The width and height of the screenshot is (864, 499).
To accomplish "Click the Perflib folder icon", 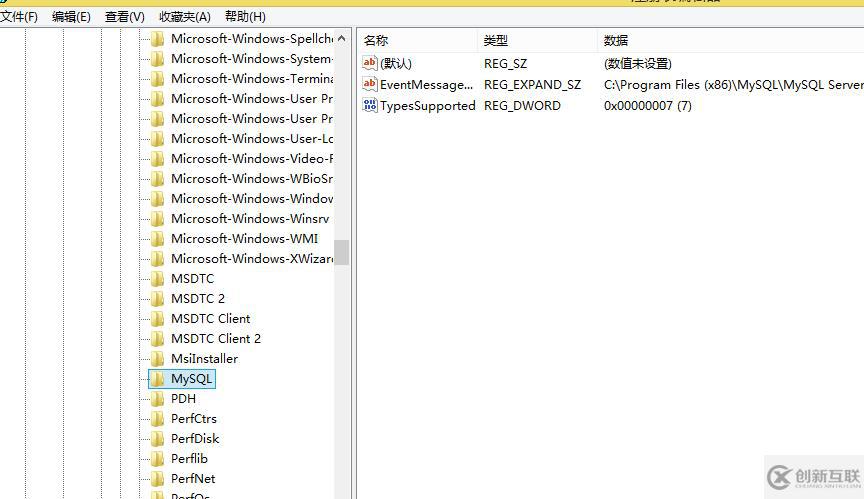I will 158,458.
